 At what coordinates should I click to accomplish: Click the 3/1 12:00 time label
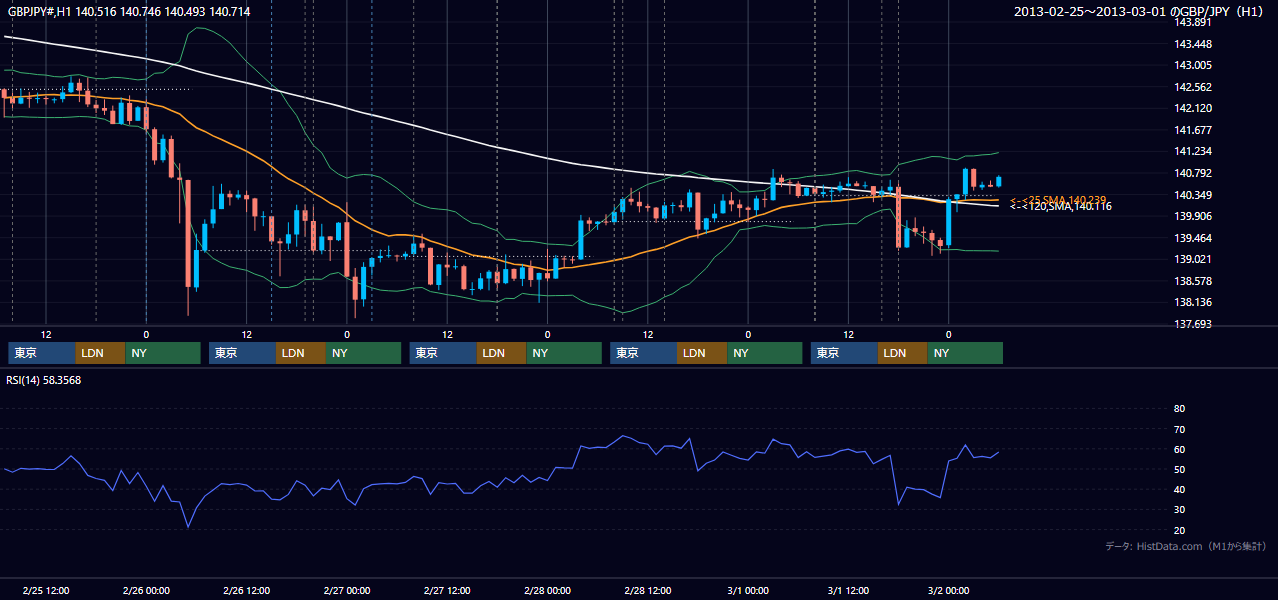[848, 590]
